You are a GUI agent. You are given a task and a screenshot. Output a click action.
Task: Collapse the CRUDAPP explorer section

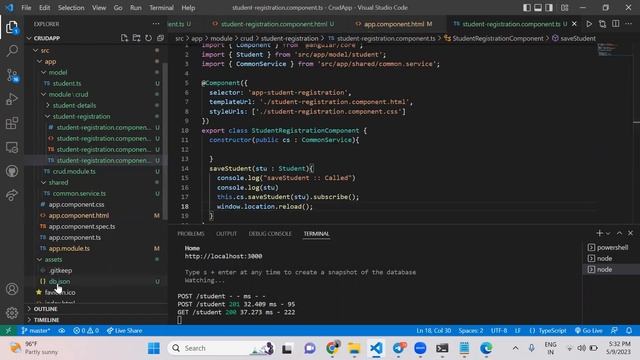click(x=29, y=38)
